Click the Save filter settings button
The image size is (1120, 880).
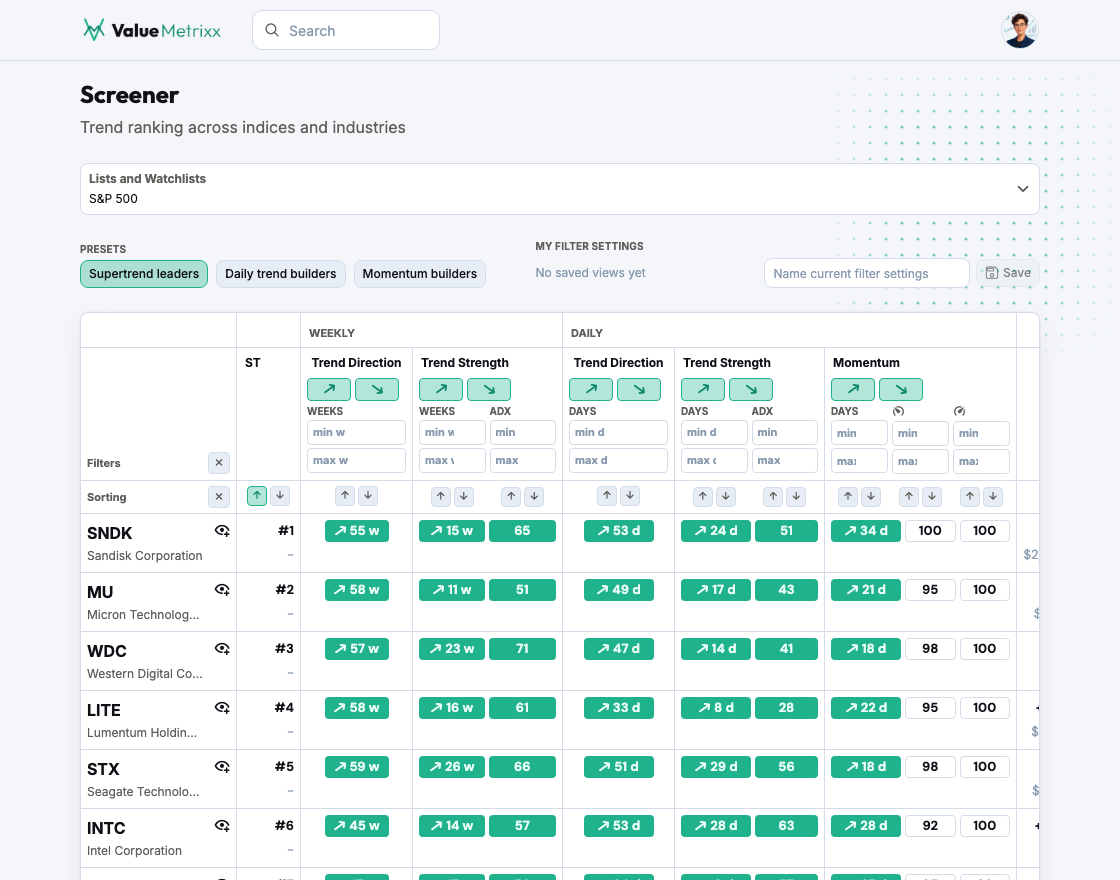point(1008,273)
